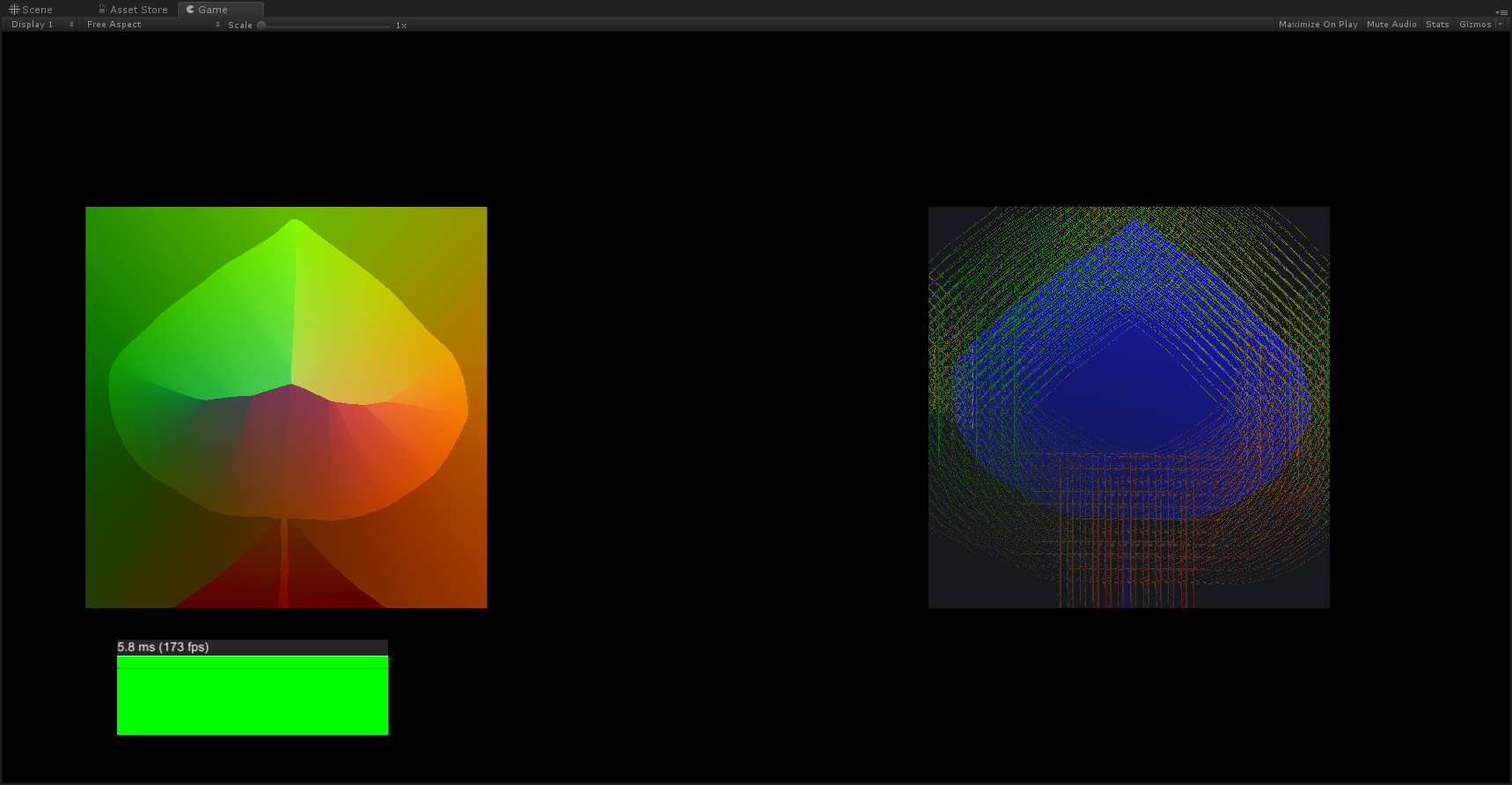Click the Scale slider handle
Viewport: 1512px width, 785px height.
coord(261,26)
